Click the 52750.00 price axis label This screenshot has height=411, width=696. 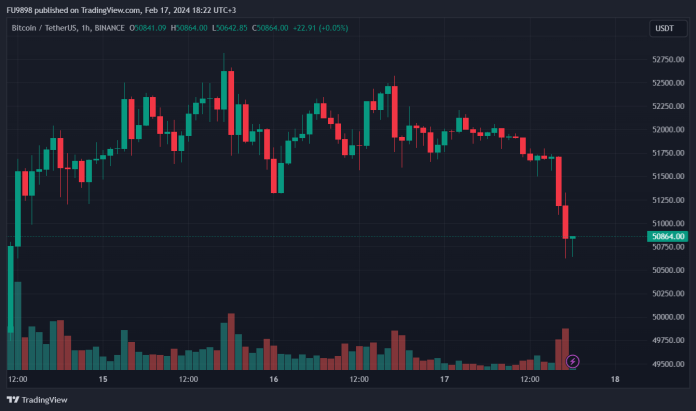pos(667,59)
